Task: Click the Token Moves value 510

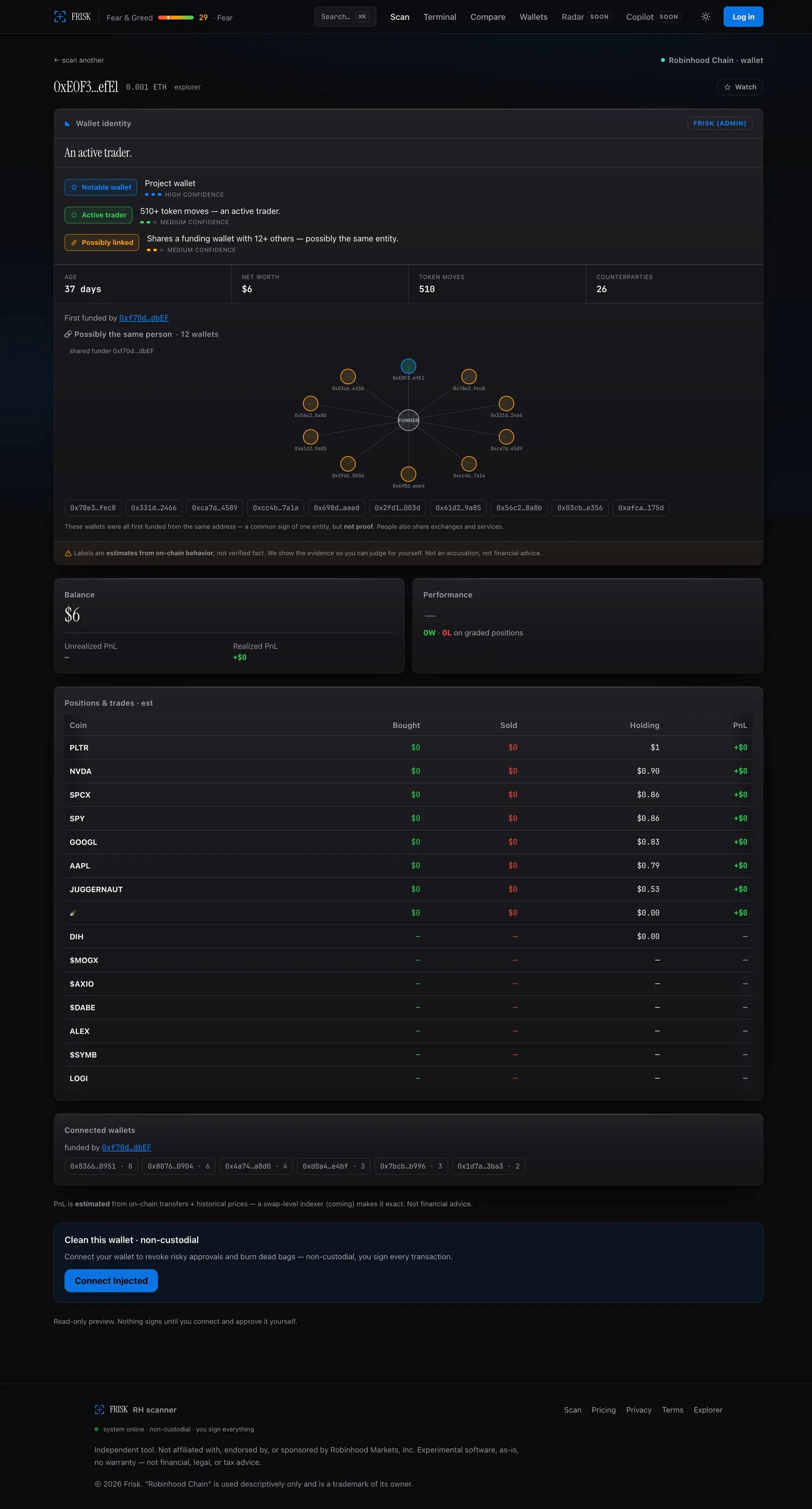Action: coord(427,289)
